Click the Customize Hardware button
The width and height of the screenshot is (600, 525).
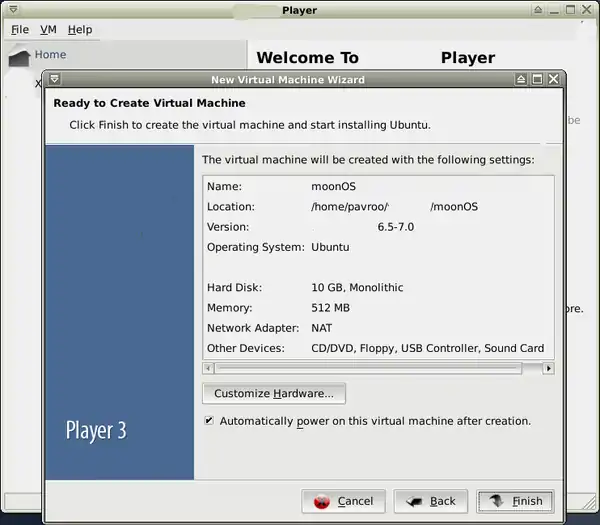274,393
